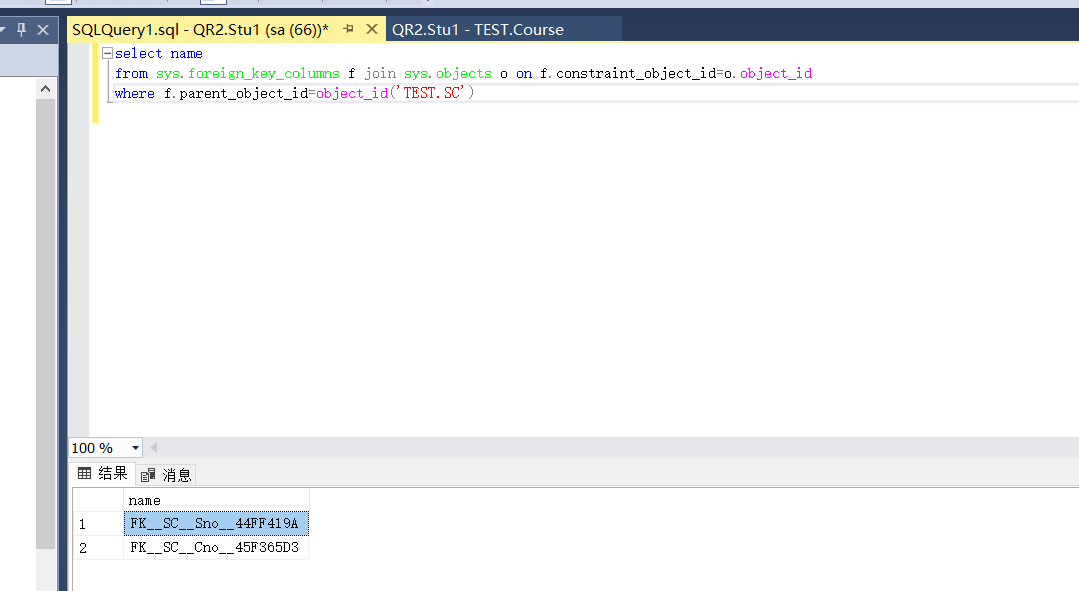The width and height of the screenshot is (1079, 591).
Task: Select result row number 1 header
Action: tap(98, 524)
